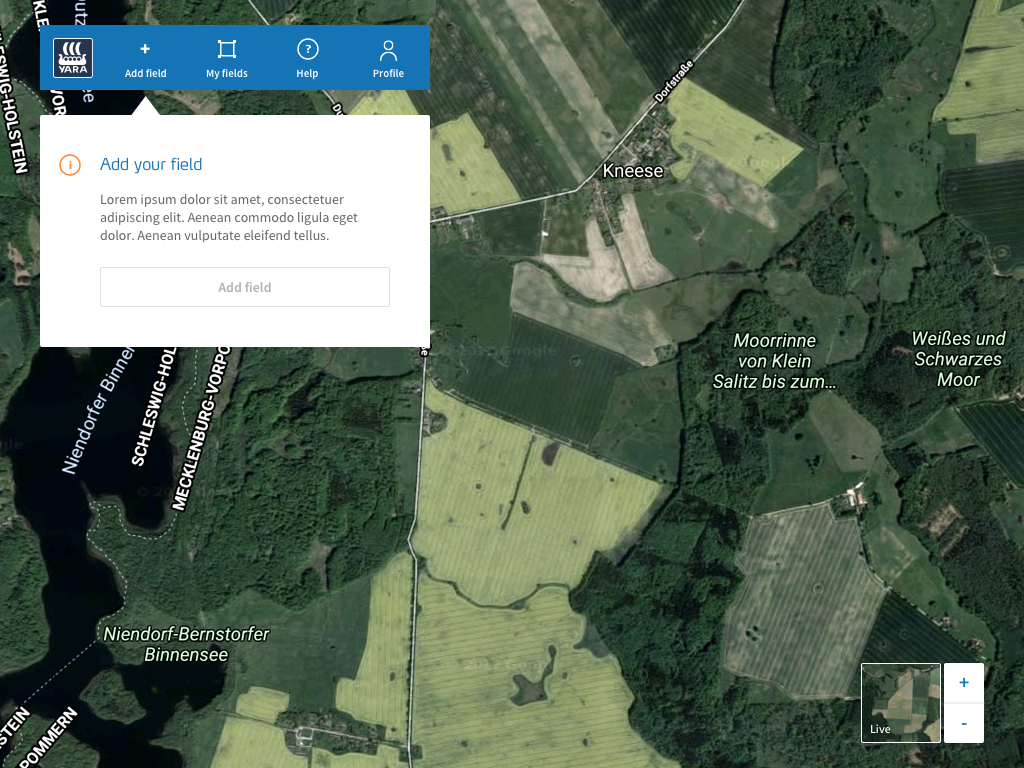Select the Moorrinne von Klein Salitz map label

coord(774,361)
